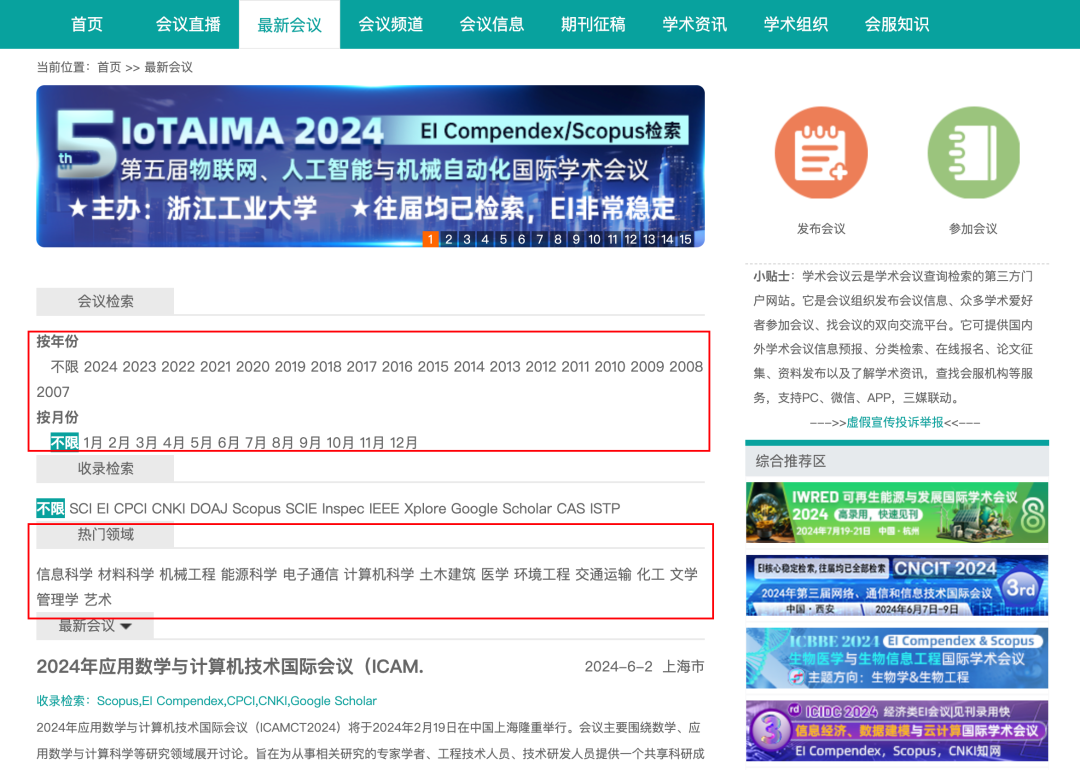Open the IWRED 2024 recommended banner
Image resolution: width=1080 pixels, height=770 pixels.
click(x=897, y=512)
